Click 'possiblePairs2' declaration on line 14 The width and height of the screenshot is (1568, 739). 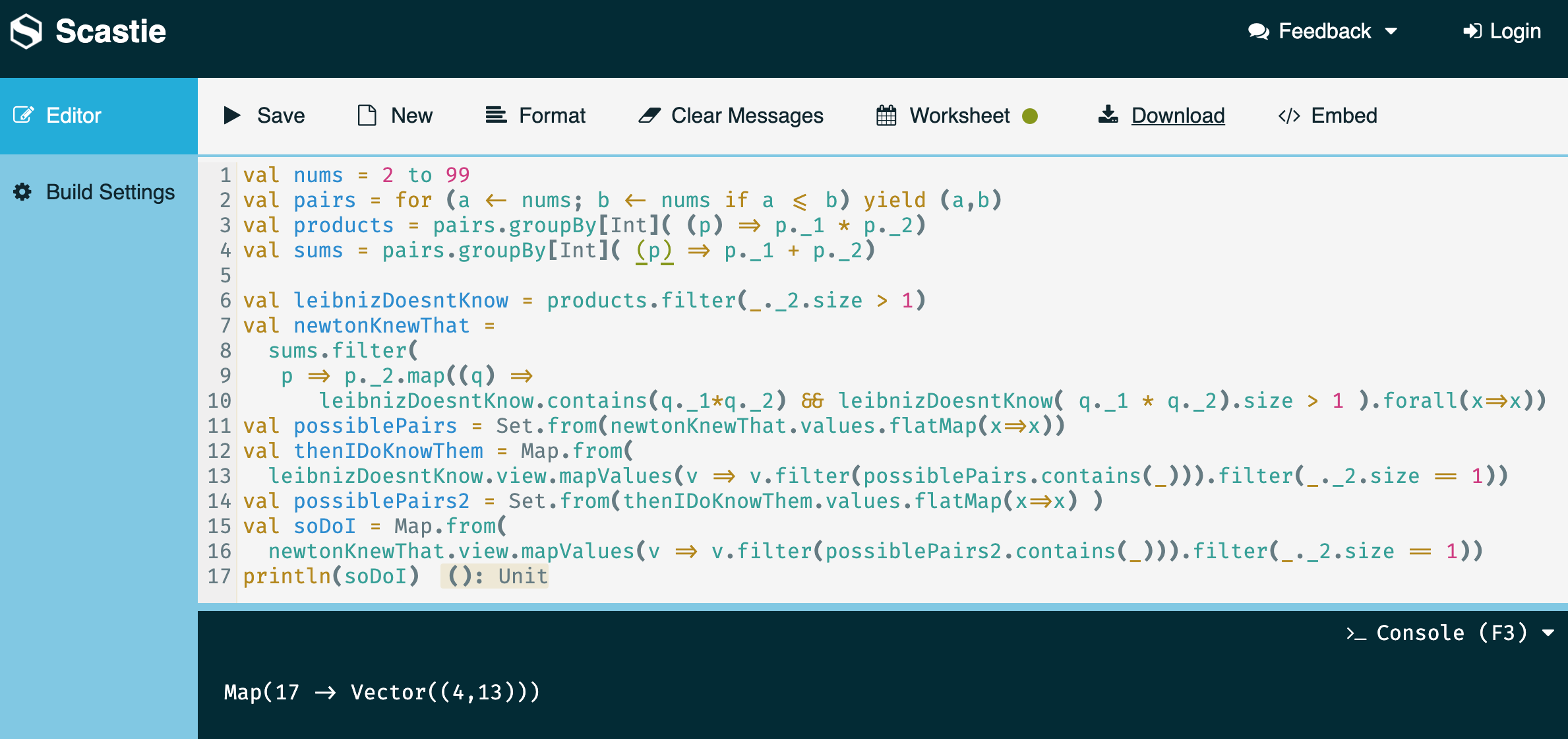click(382, 501)
